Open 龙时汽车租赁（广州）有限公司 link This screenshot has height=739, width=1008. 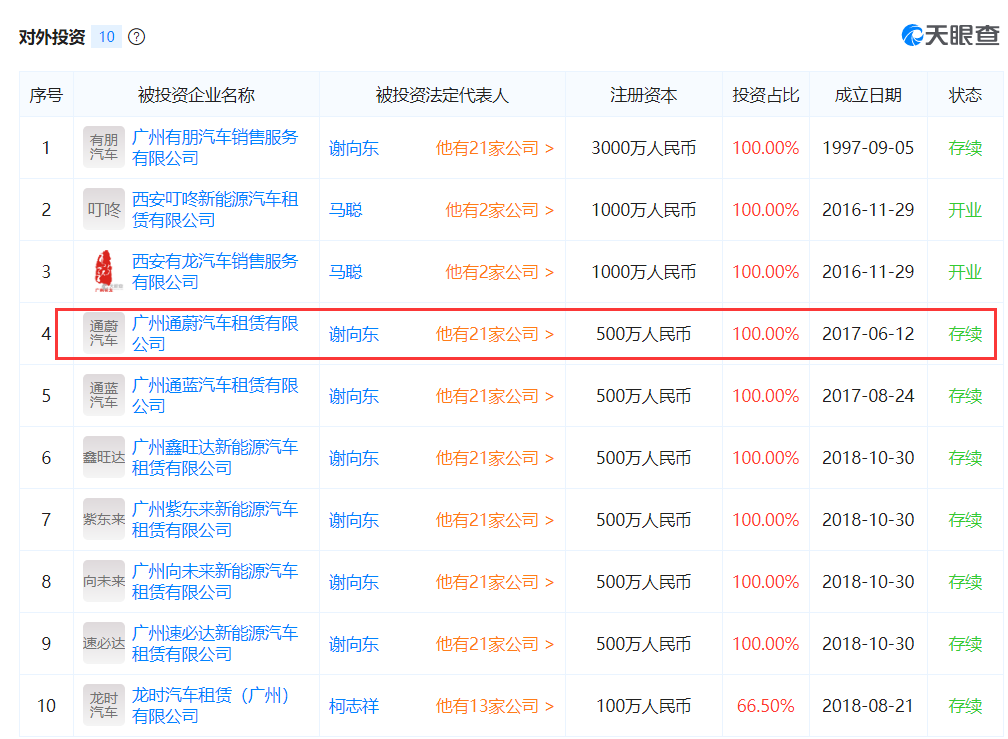tap(211, 706)
